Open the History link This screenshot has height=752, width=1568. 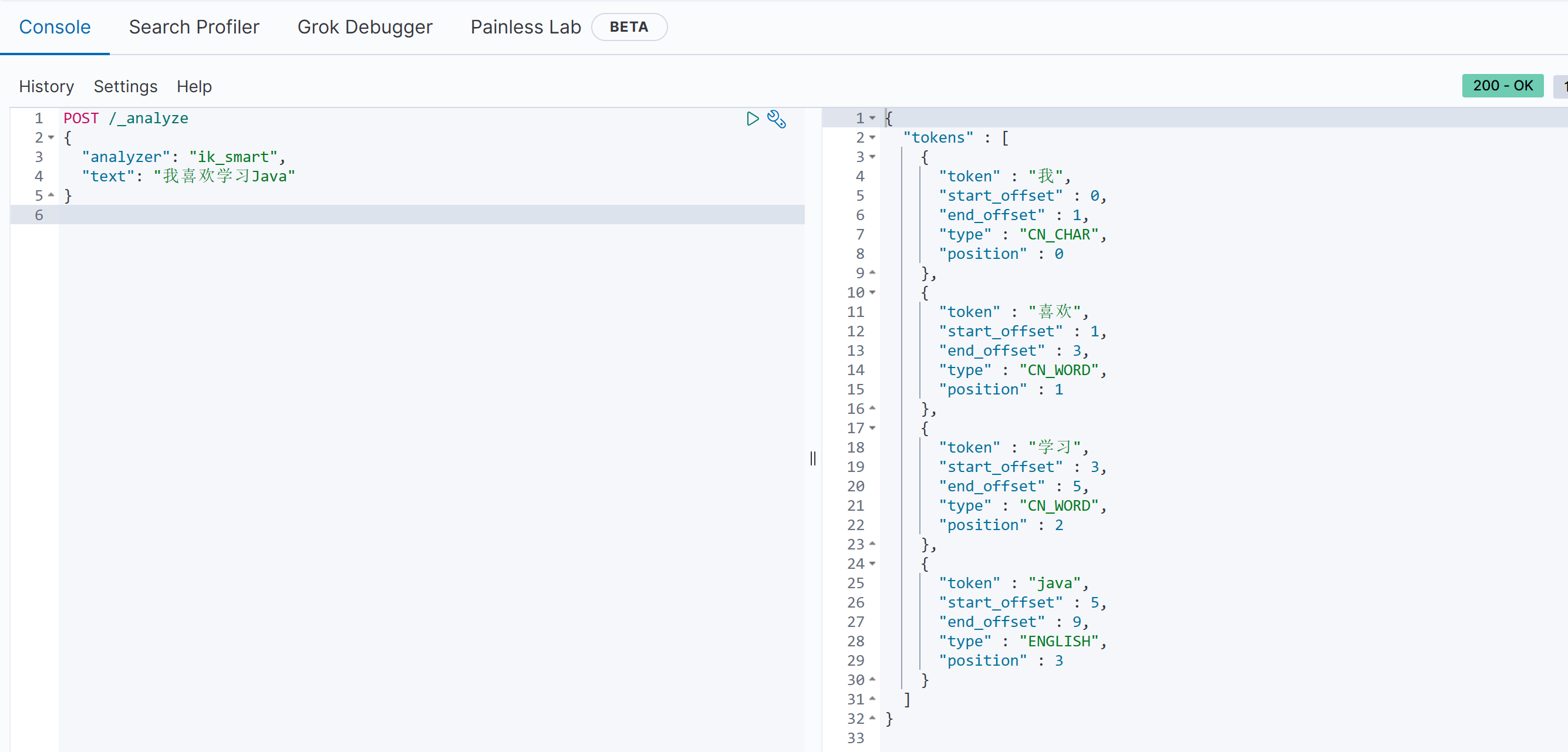tap(46, 86)
